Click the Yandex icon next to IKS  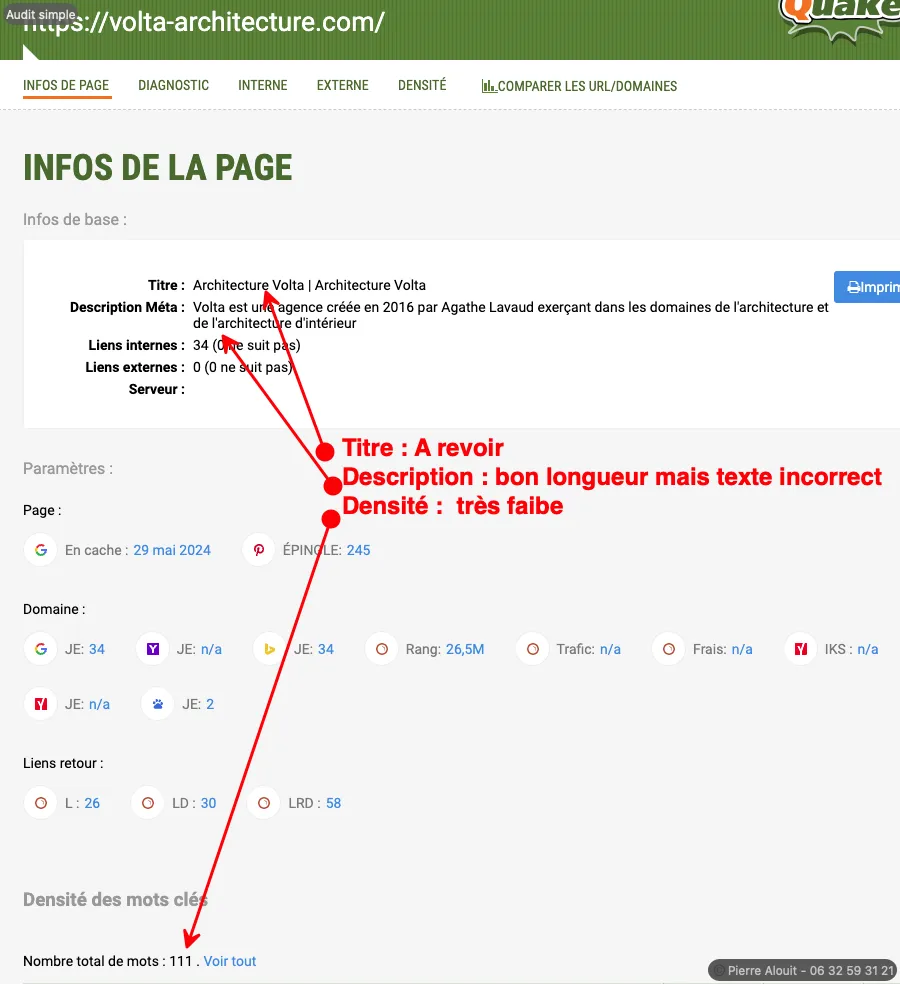[x=800, y=649]
